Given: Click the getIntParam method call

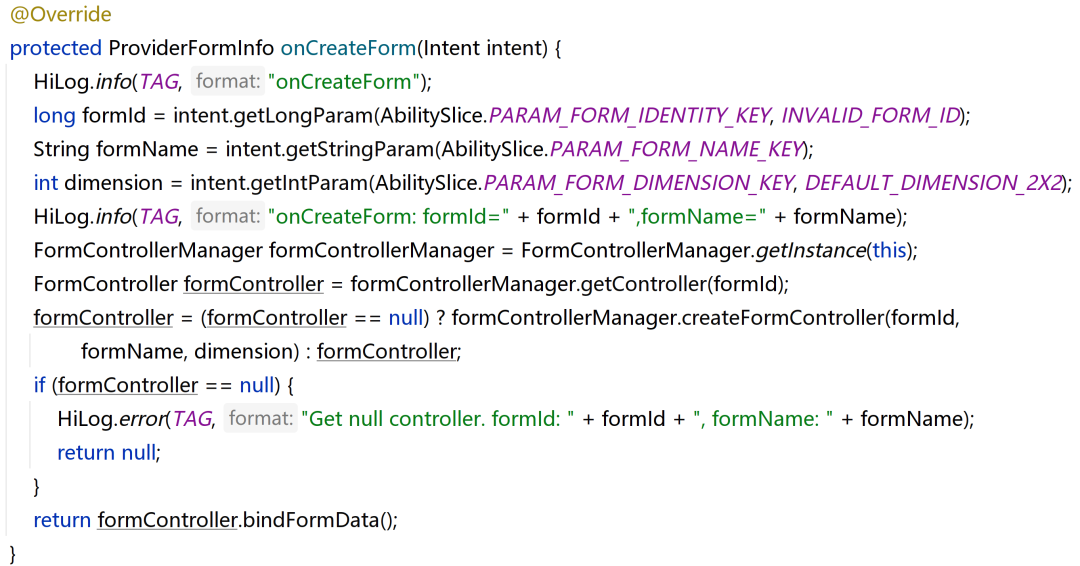Looking at the screenshot, I should (283, 183).
